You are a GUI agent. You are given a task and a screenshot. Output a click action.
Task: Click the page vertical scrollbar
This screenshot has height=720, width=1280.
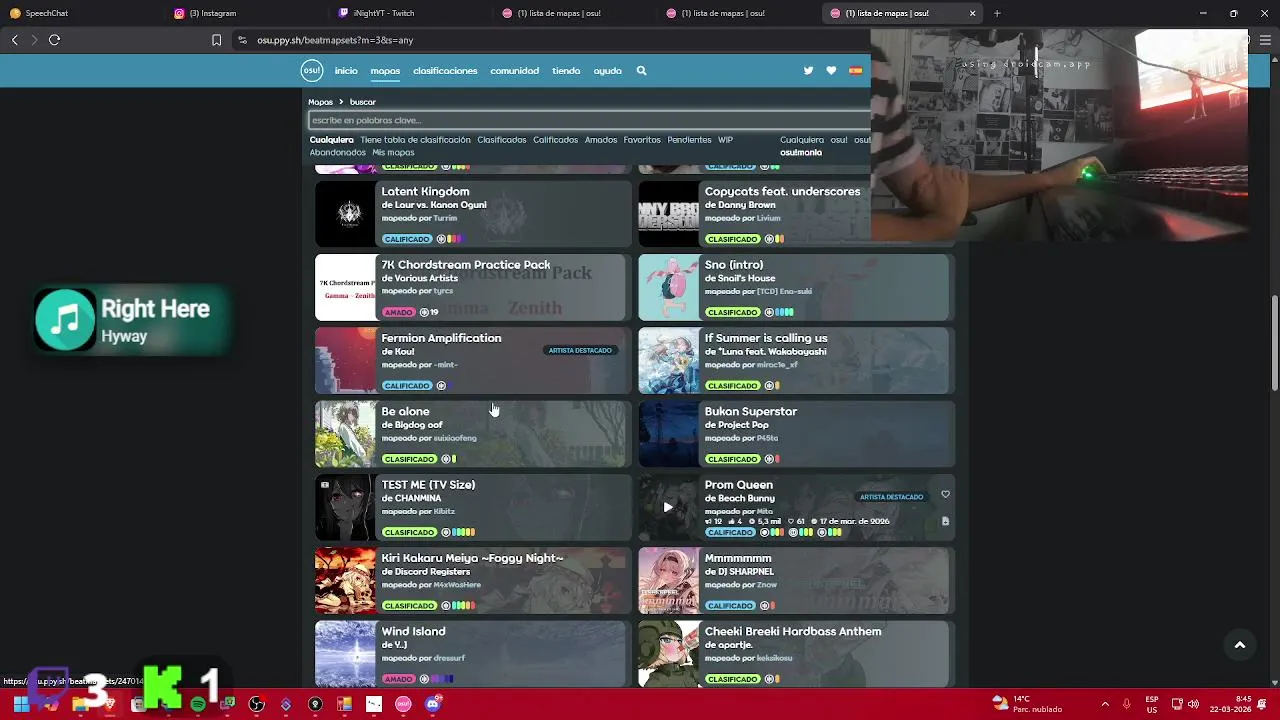(x=1274, y=343)
